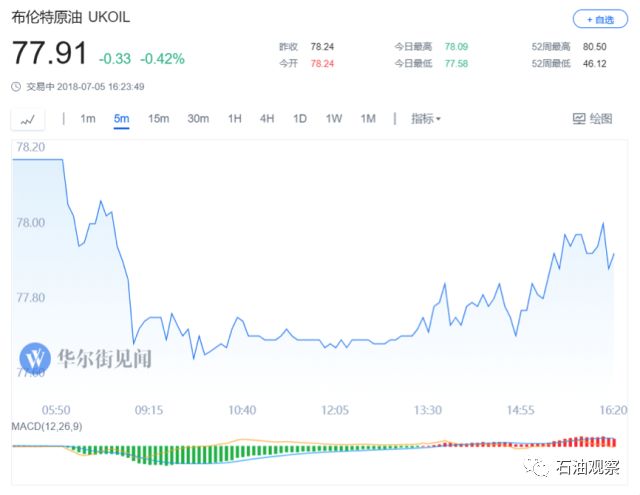This screenshot has width=640, height=495.
Task: Select the 5m interval tab
Action: click(122, 119)
